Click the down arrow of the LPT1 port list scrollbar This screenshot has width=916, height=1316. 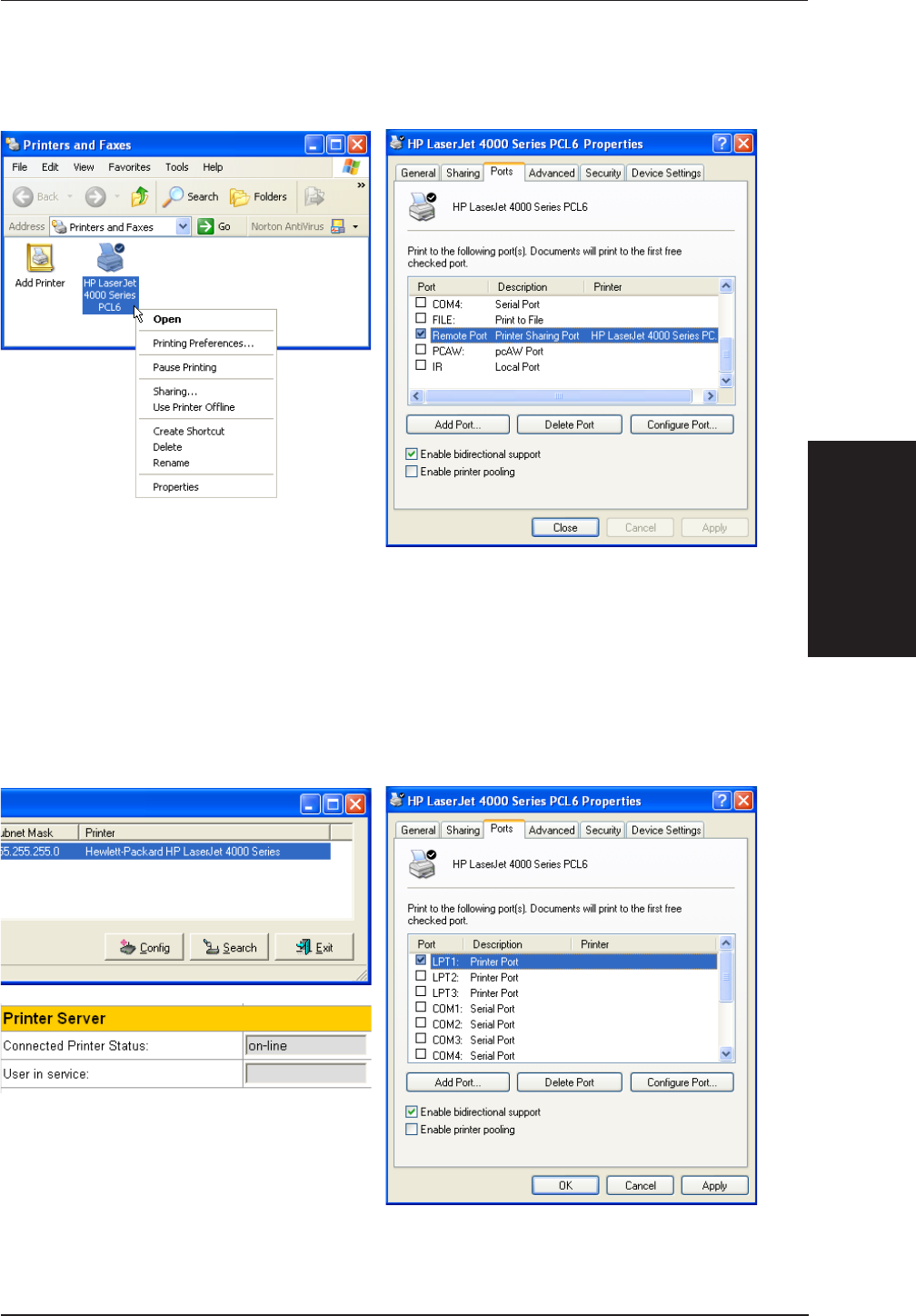click(x=726, y=1053)
